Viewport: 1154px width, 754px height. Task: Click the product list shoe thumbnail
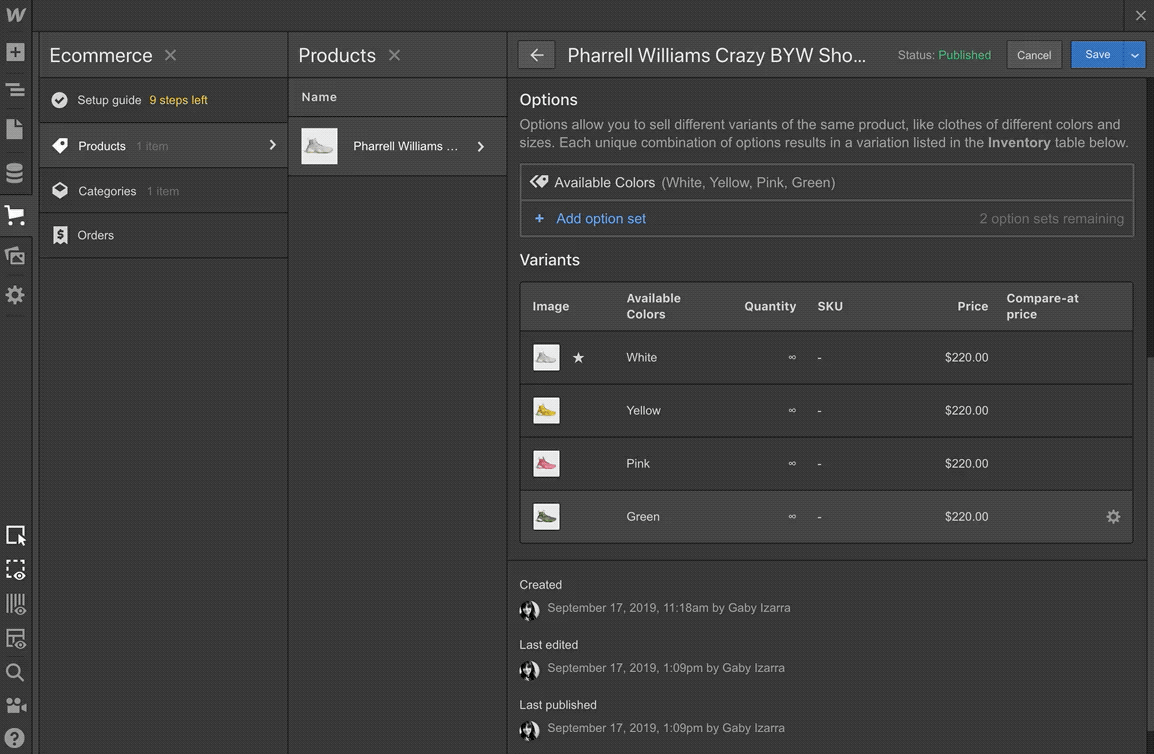(319, 146)
